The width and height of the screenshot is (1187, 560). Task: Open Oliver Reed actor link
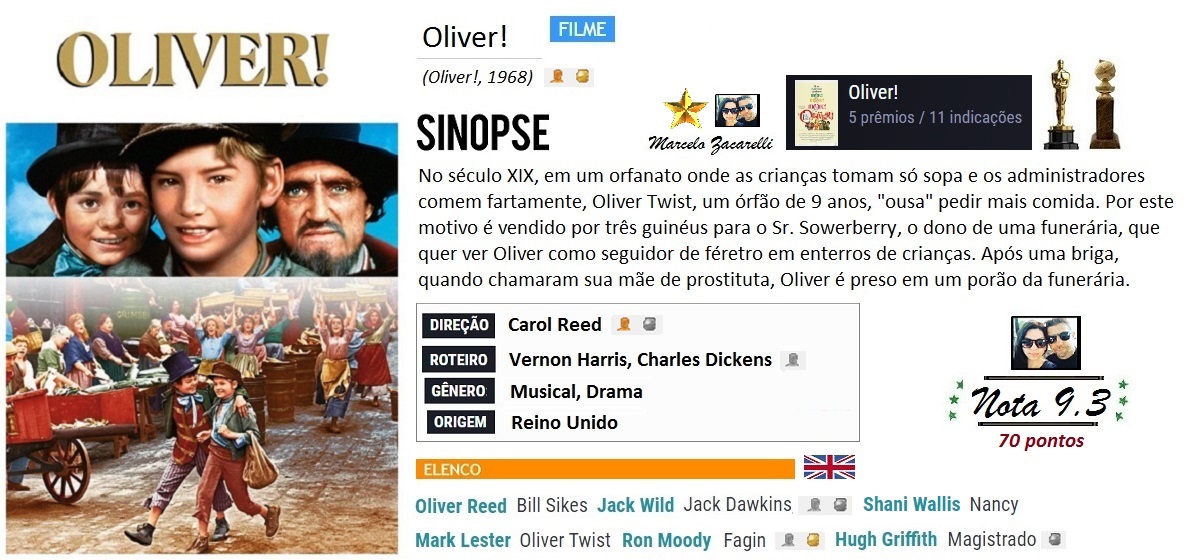(x=461, y=506)
